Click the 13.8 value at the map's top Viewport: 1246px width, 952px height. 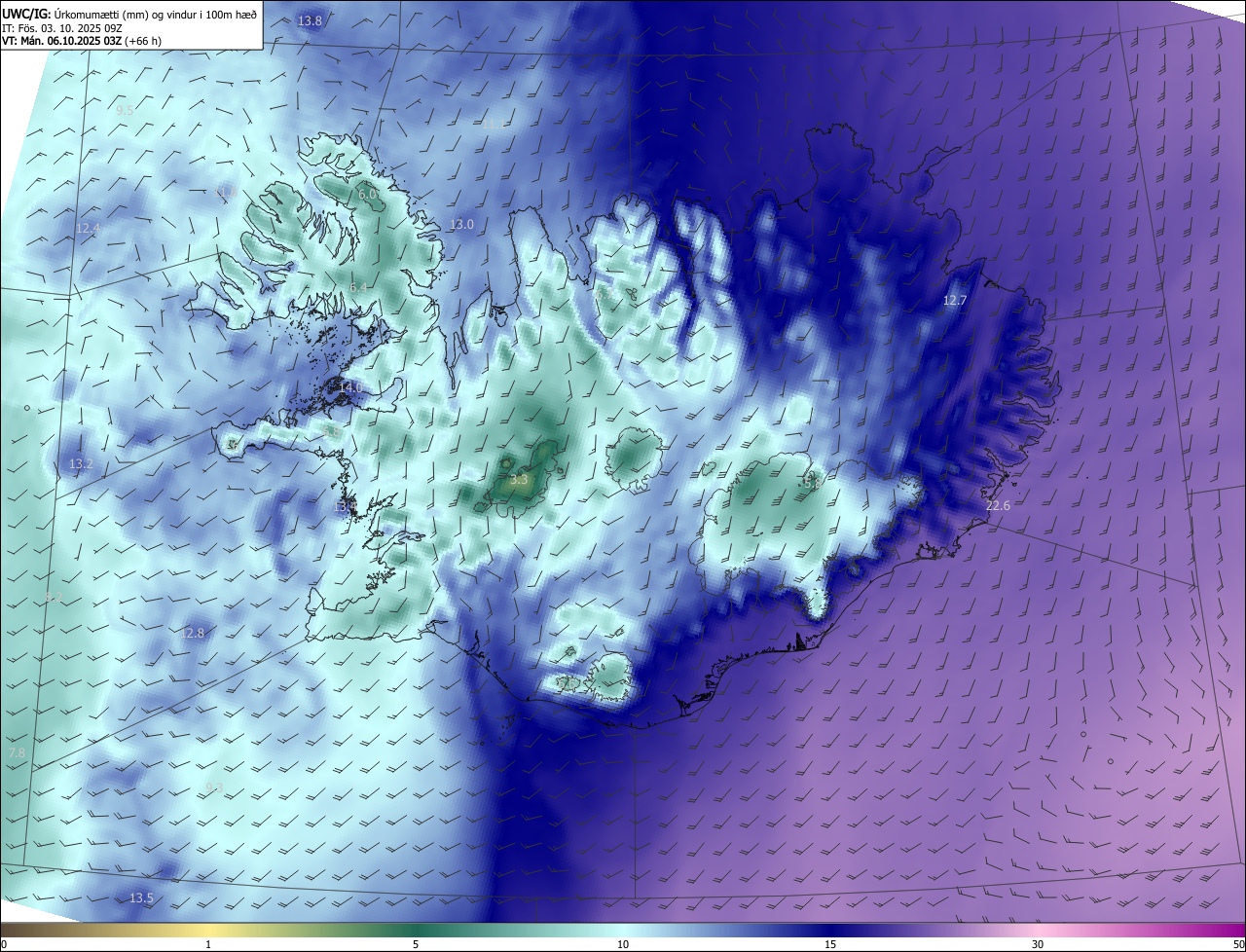coord(310,20)
